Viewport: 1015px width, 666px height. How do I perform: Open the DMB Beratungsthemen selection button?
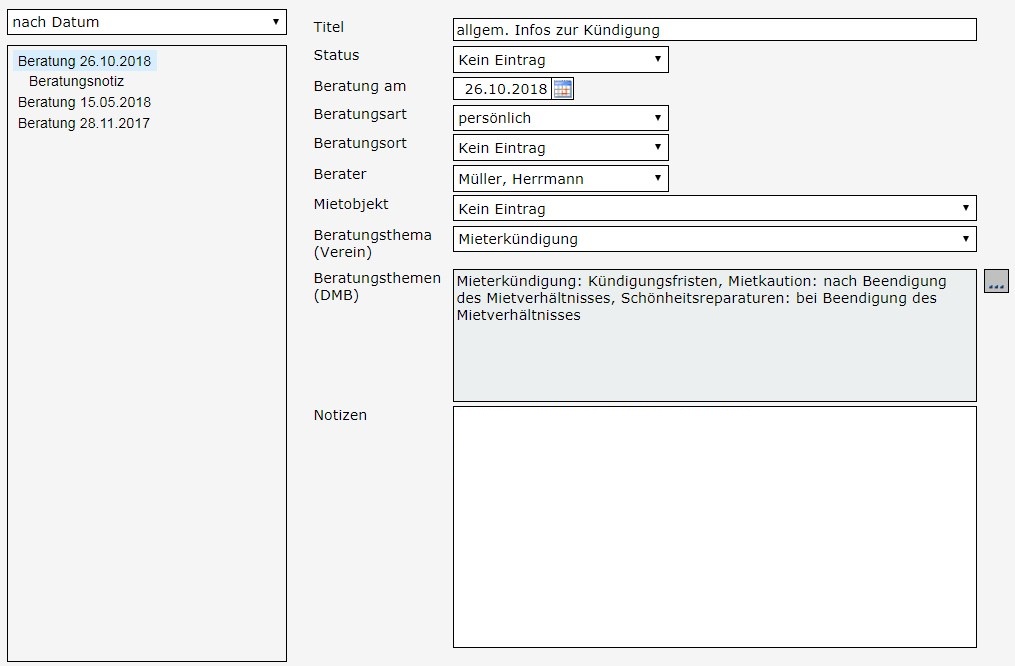point(996,282)
